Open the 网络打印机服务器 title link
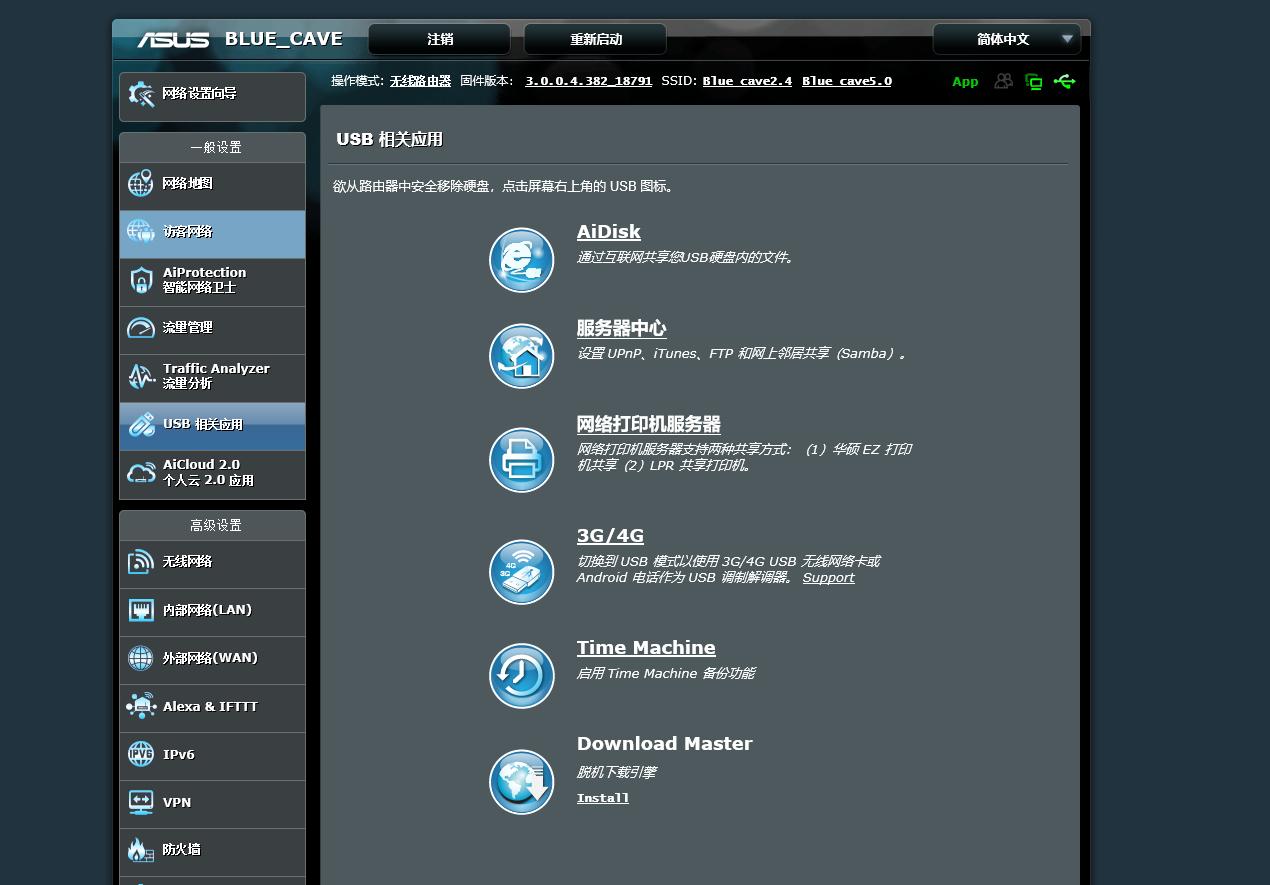 [x=648, y=424]
